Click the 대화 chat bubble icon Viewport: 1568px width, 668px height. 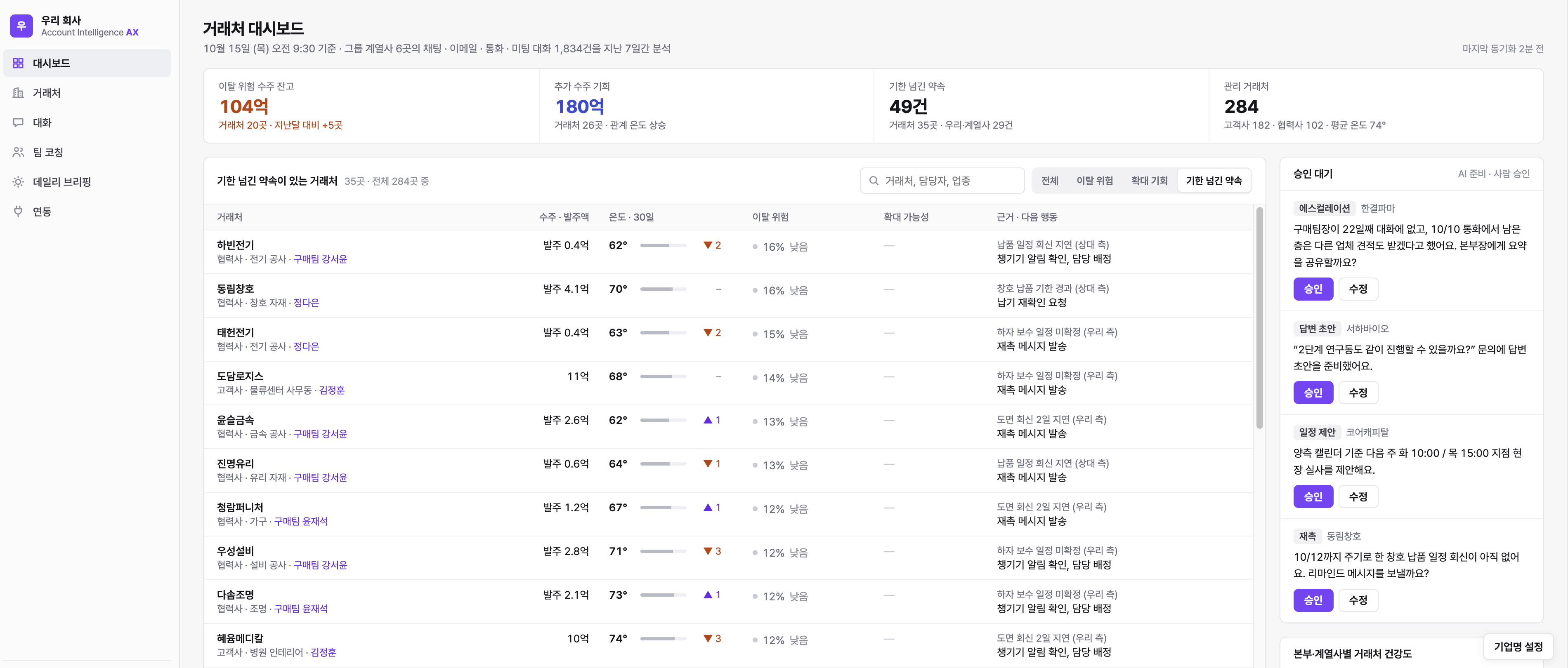pos(18,122)
